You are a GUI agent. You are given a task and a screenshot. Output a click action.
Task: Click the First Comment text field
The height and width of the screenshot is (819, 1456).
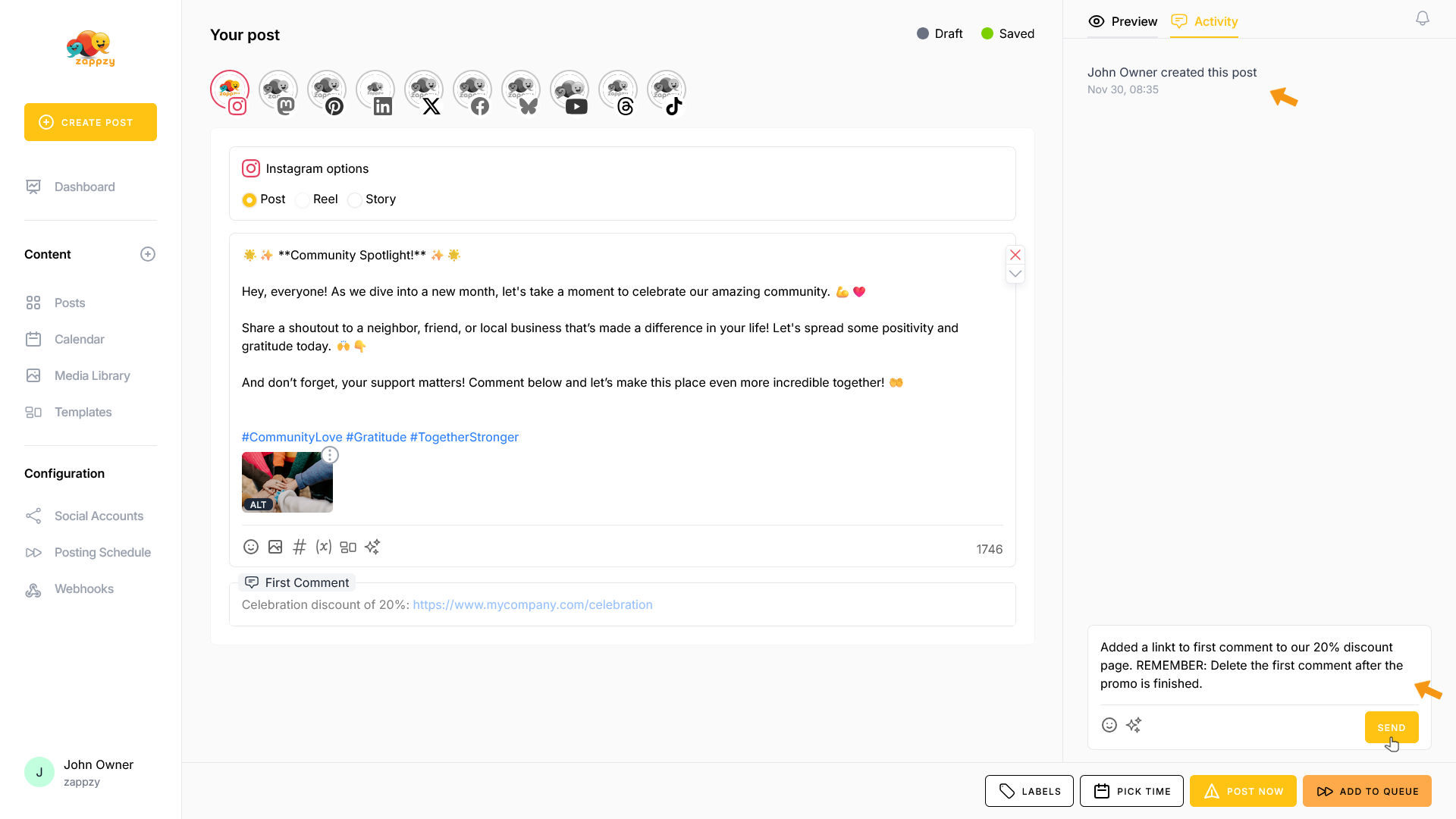(622, 605)
